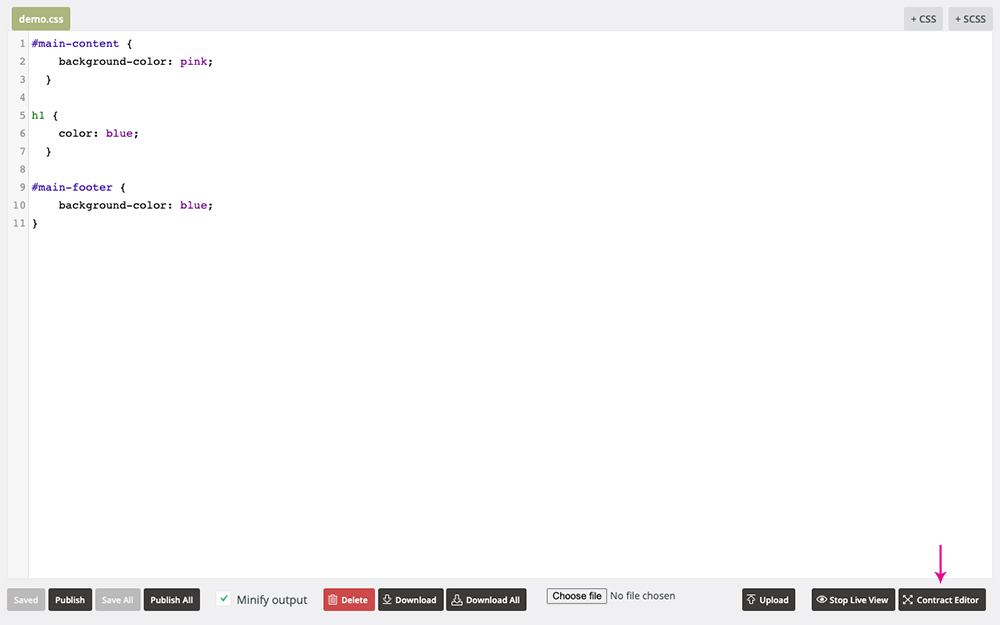Open the Choose file picker

[577, 596]
